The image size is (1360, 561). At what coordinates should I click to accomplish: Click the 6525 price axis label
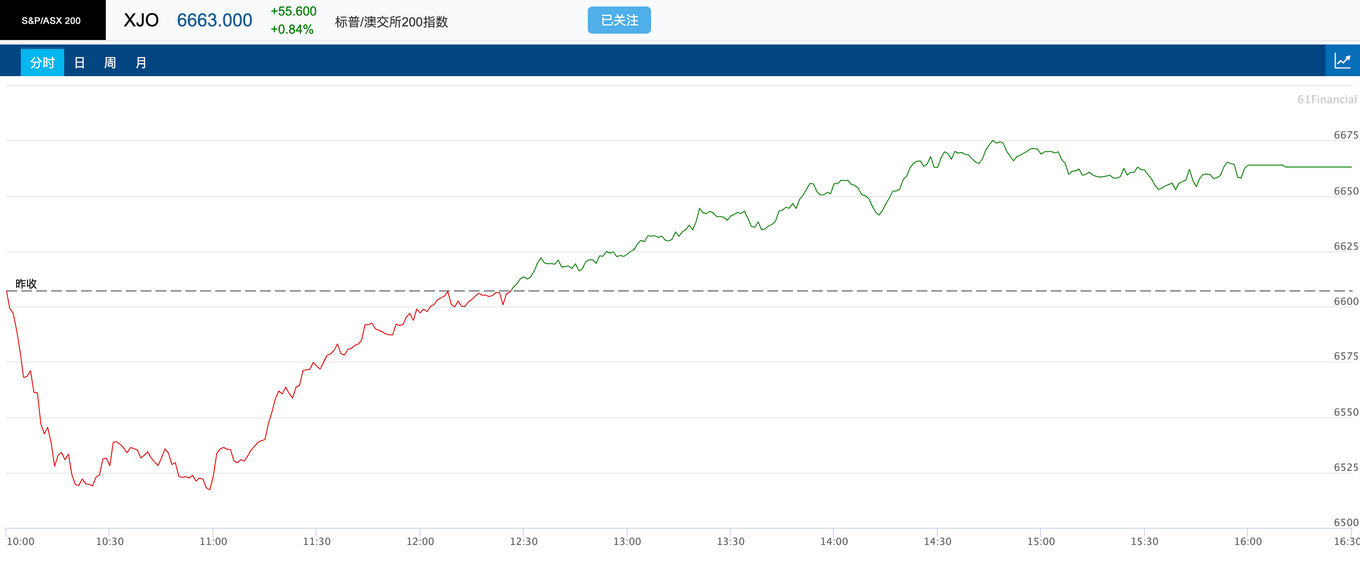[x=1346, y=467]
